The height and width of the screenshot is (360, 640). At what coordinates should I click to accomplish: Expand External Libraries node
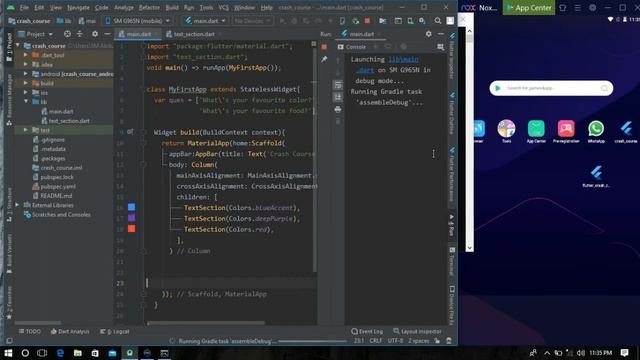pyautogui.click(x=17, y=205)
